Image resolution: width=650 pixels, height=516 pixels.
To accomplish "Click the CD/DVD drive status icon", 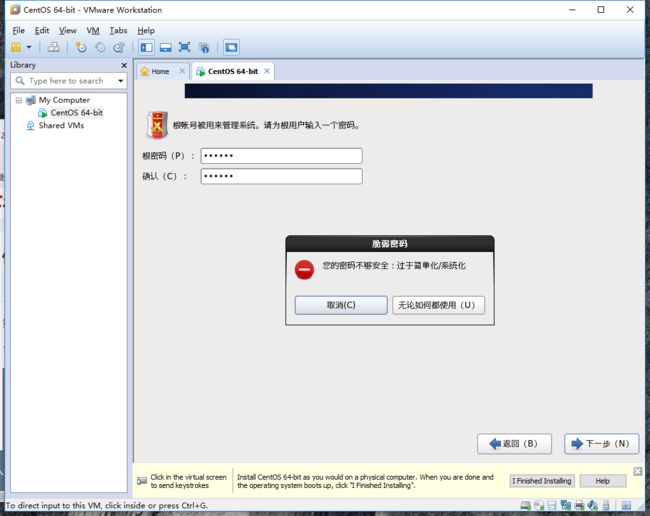I will click(x=539, y=505).
